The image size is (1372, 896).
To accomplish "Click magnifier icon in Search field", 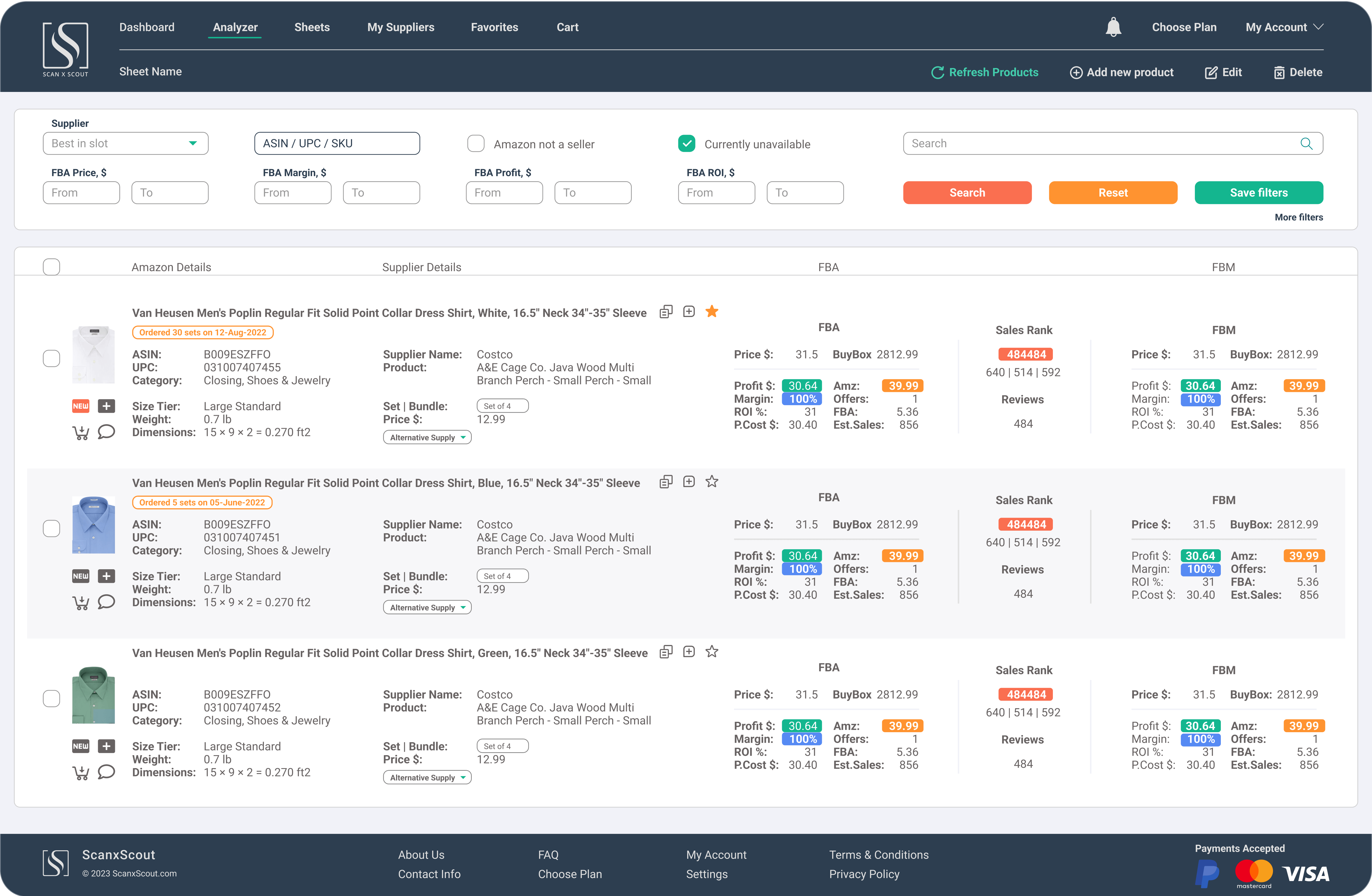I will pos(1306,143).
